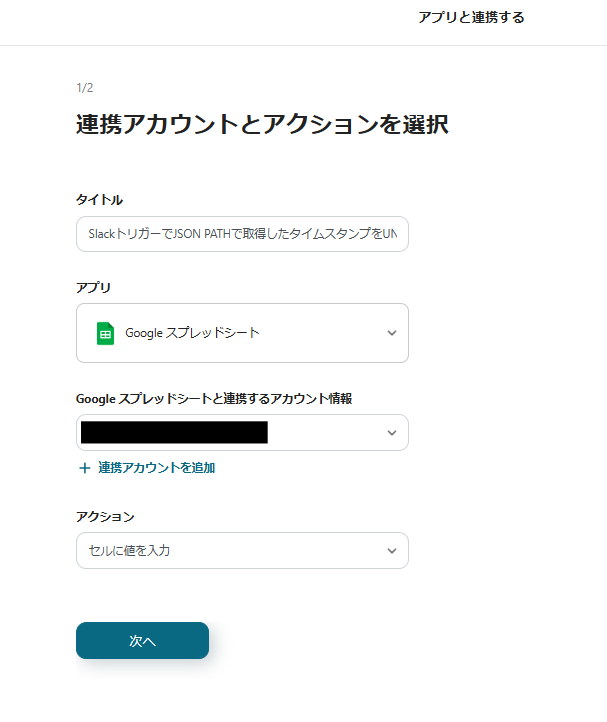Screen dimensions: 607x722
Task: Click the Google スプレッドシート text in app field
Action: [192, 333]
